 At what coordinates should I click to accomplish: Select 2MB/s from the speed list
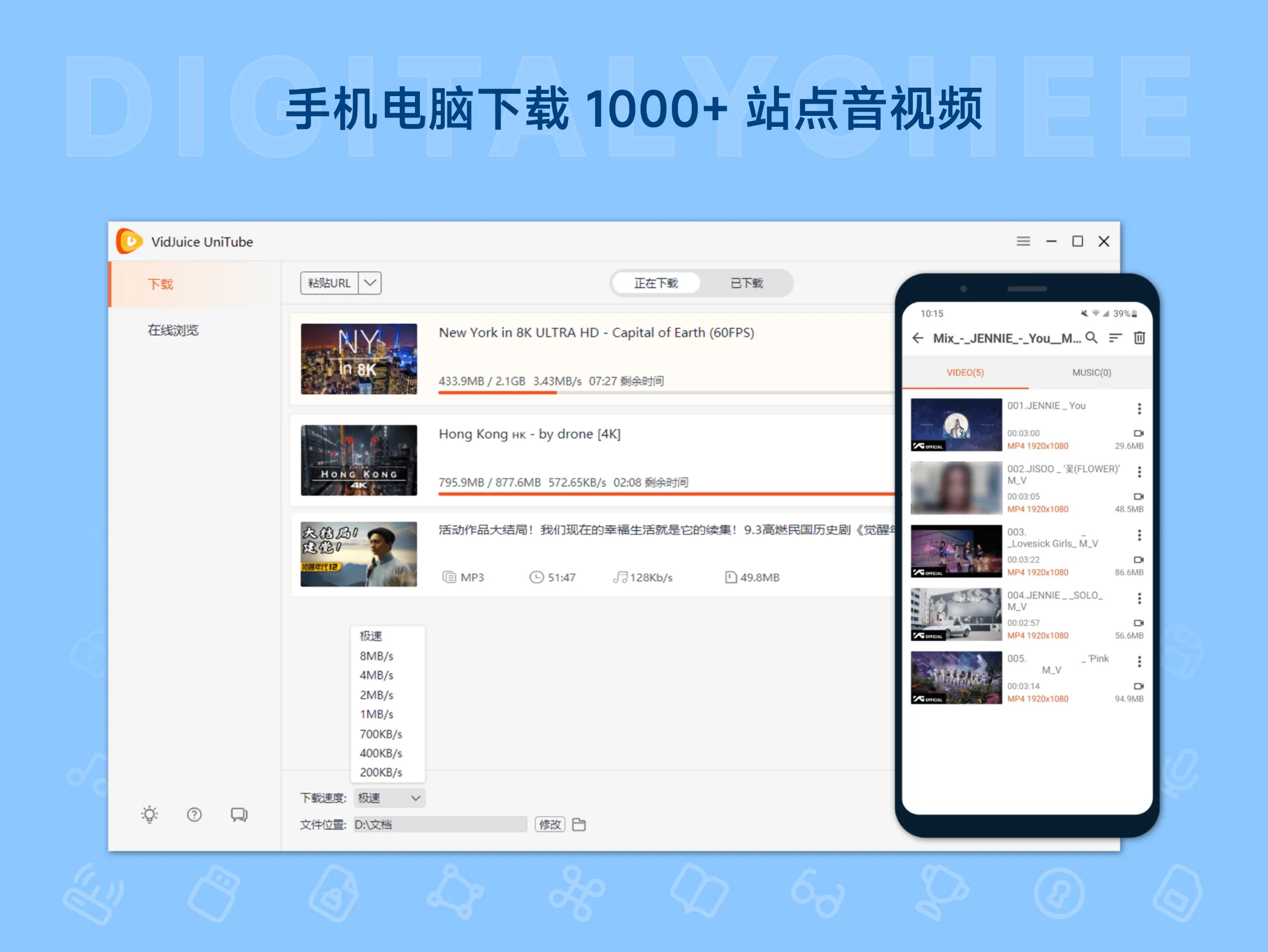tap(376, 695)
